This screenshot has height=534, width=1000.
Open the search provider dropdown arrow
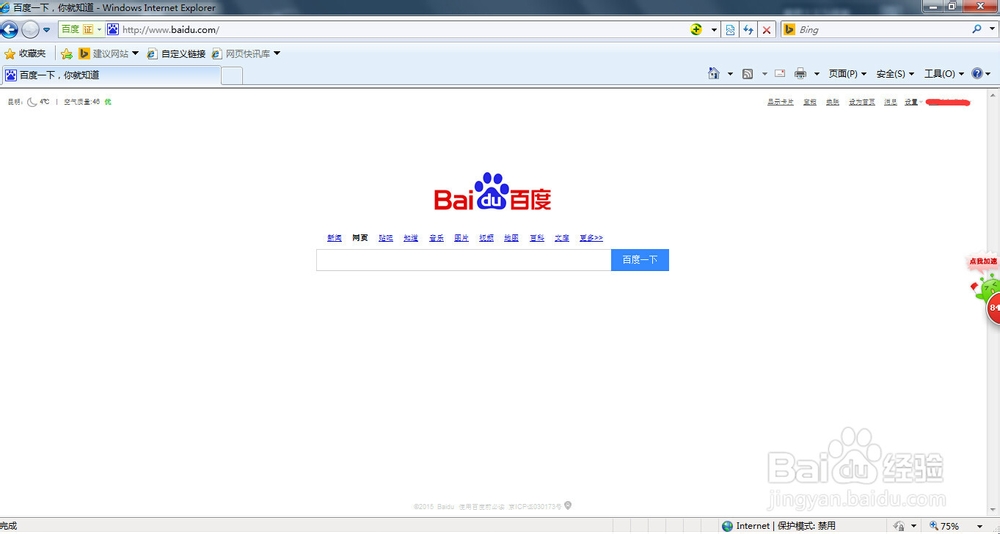(x=990, y=30)
